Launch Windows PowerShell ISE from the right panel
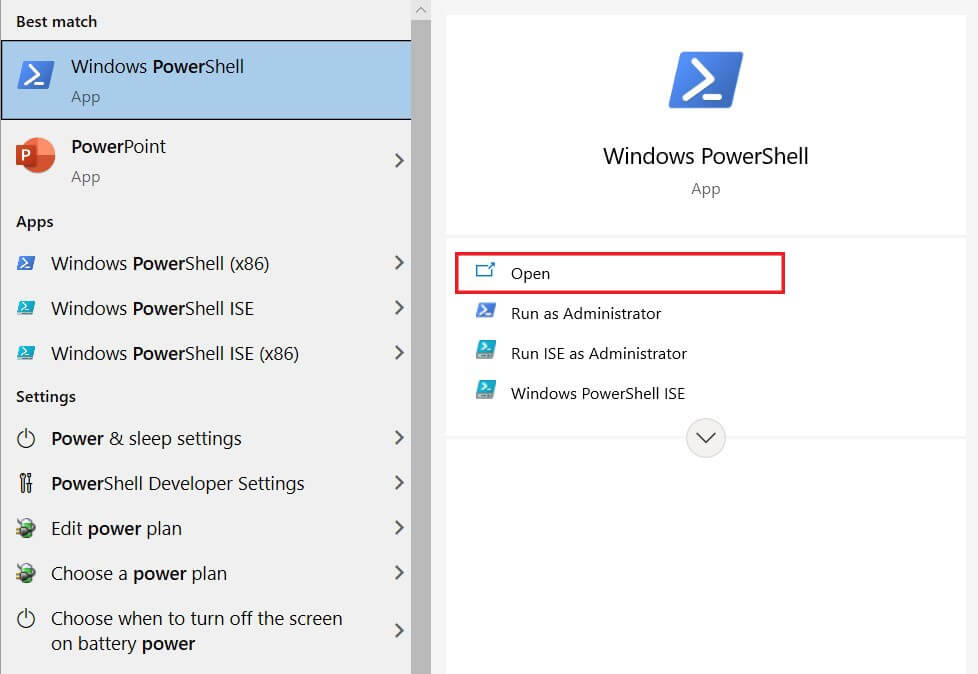Viewport: 978px width, 674px height. pyautogui.click(x=597, y=393)
